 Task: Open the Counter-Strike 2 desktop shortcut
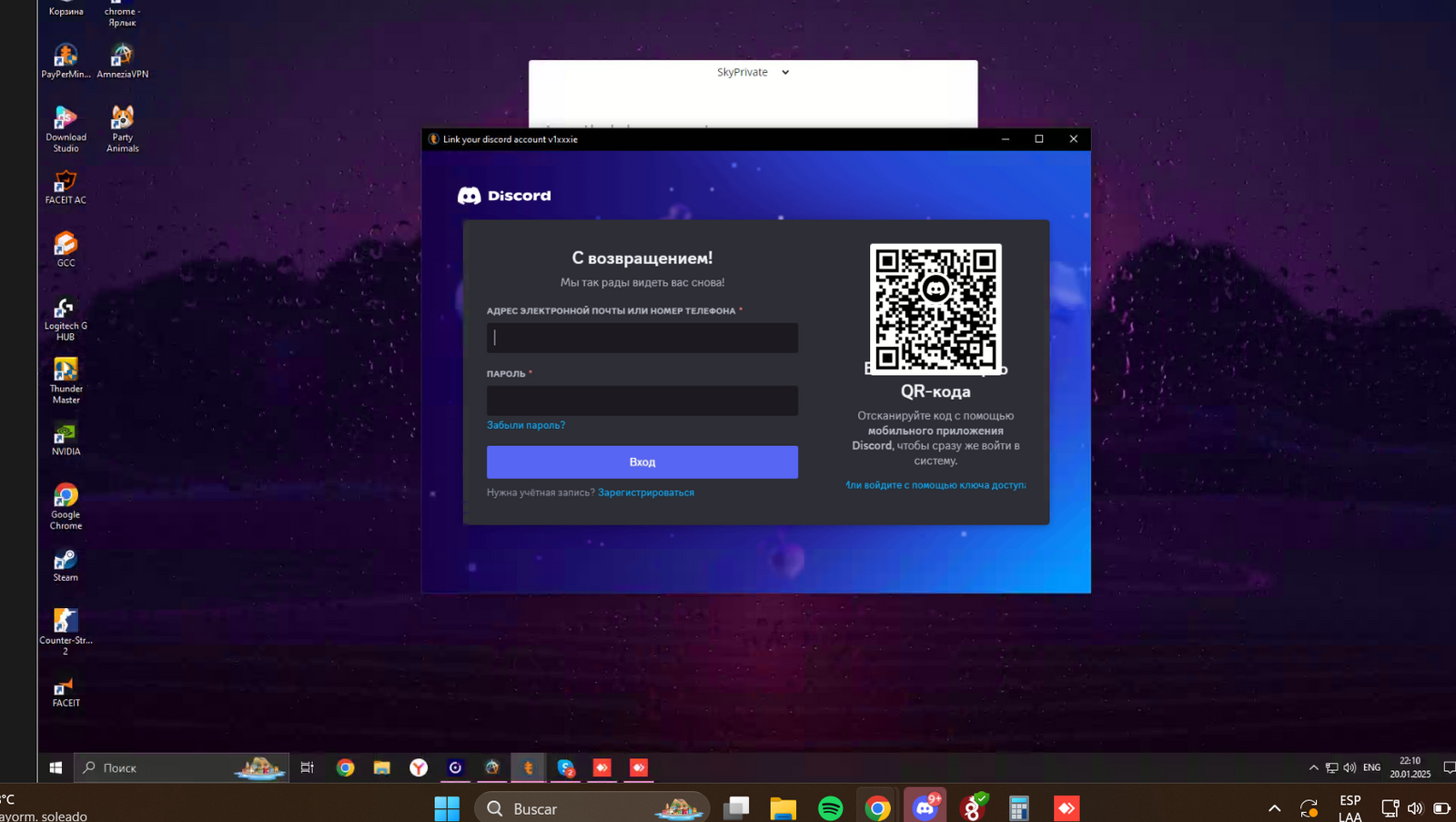66,632
